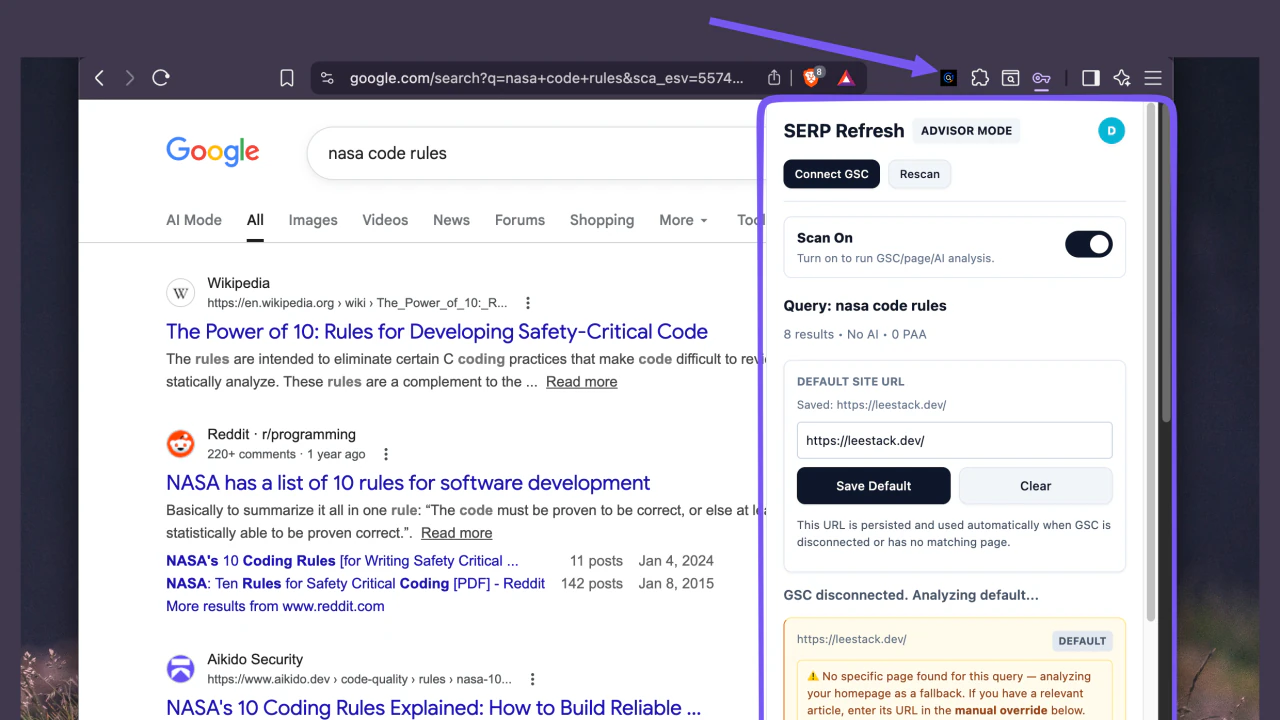1280x720 pixels.
Task: Reload the page with the refresh icon
Action: [x=161, y=78]
